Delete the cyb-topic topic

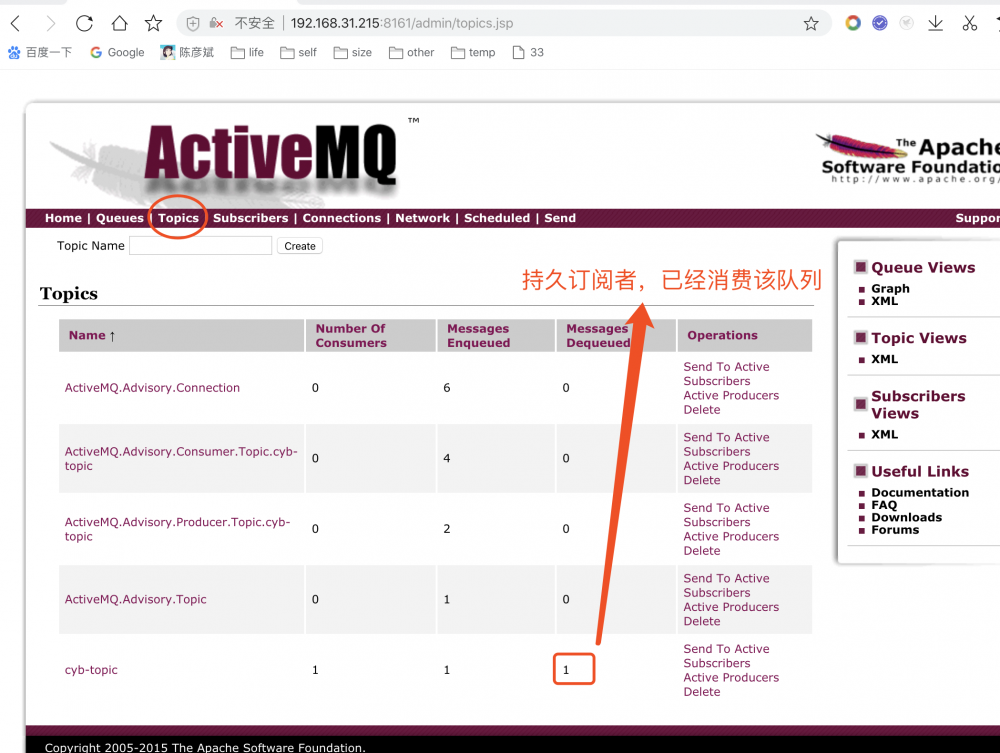click(x=701, y=691)
